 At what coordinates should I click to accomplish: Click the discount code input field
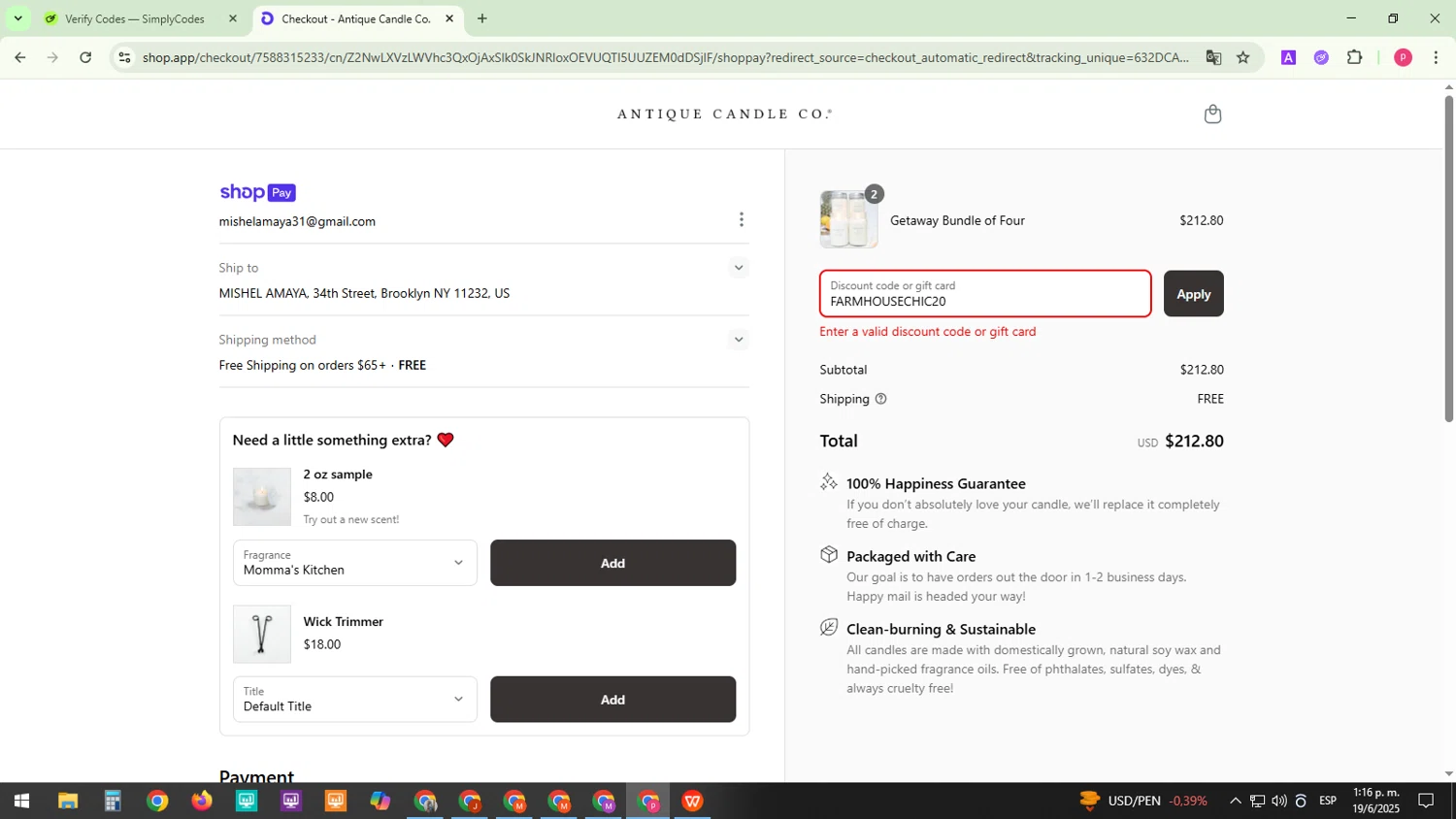985,294
